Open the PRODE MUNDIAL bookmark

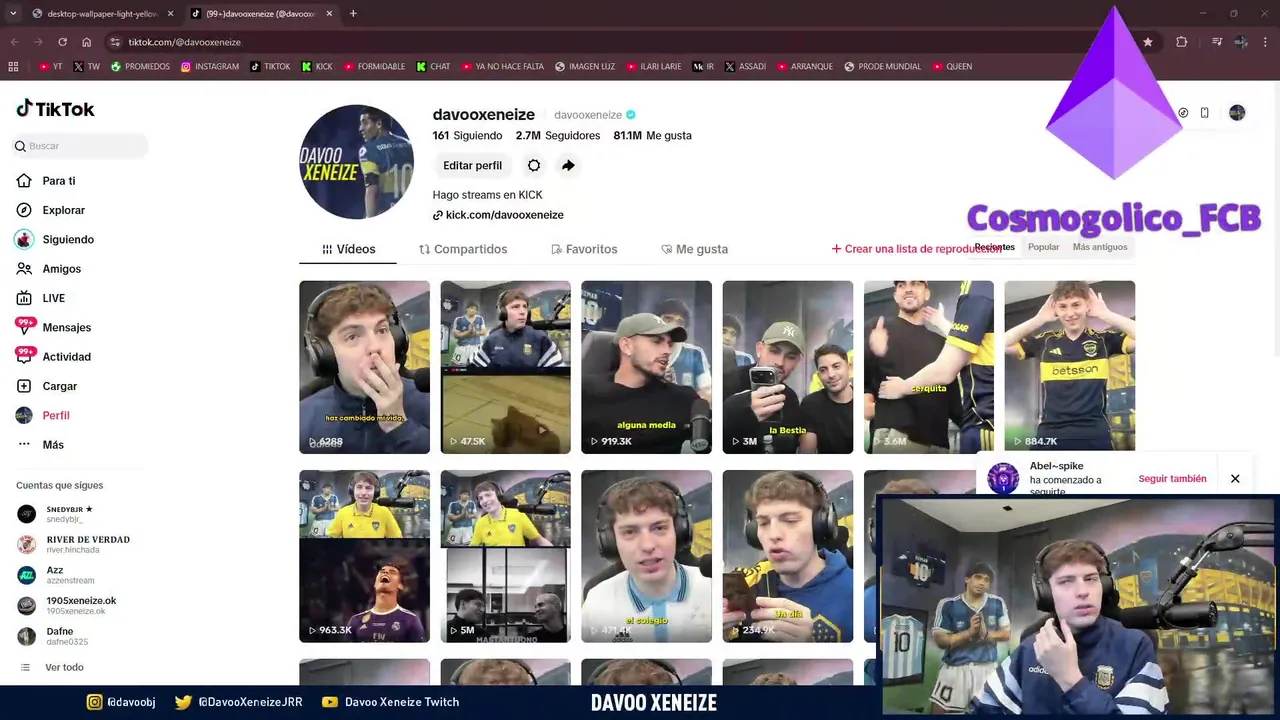(x=883, y=67)
